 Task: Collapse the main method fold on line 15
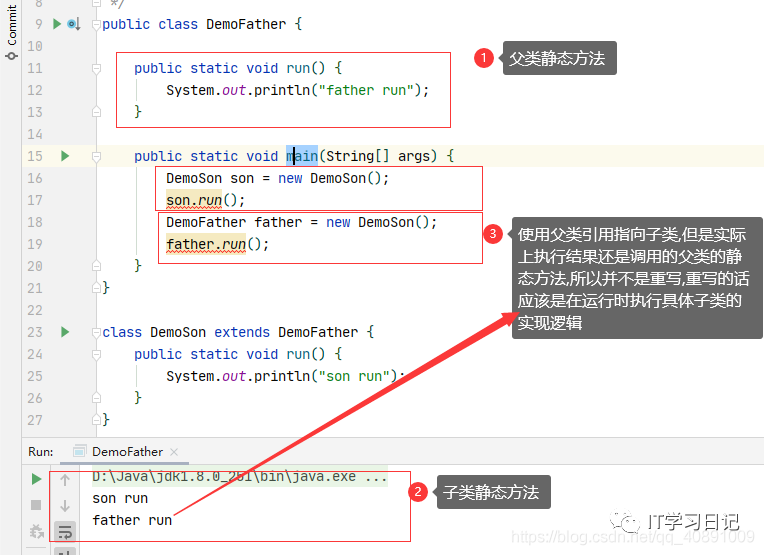coord(96,156)
